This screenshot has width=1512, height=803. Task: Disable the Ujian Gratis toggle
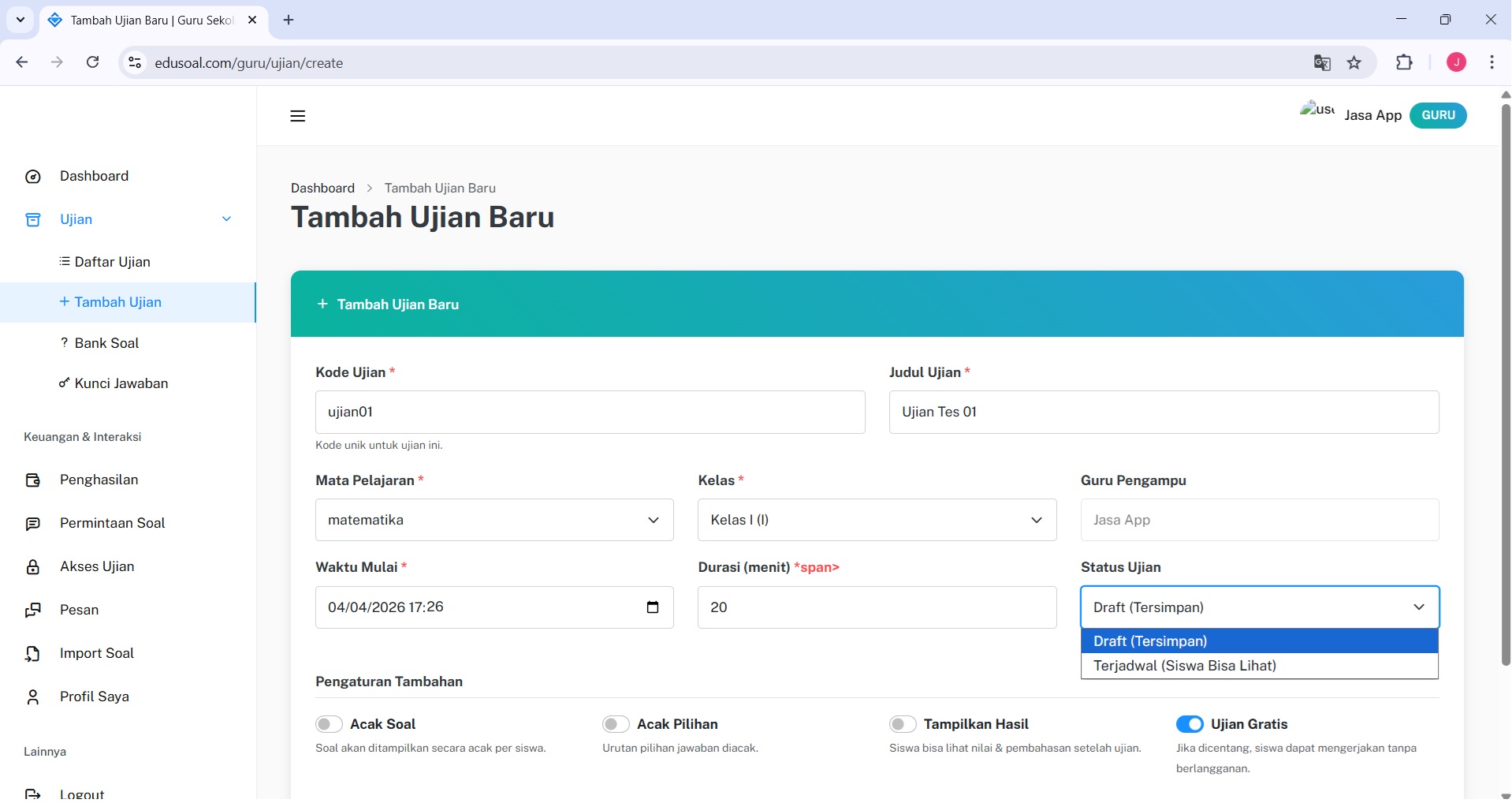click(1190, 724)
